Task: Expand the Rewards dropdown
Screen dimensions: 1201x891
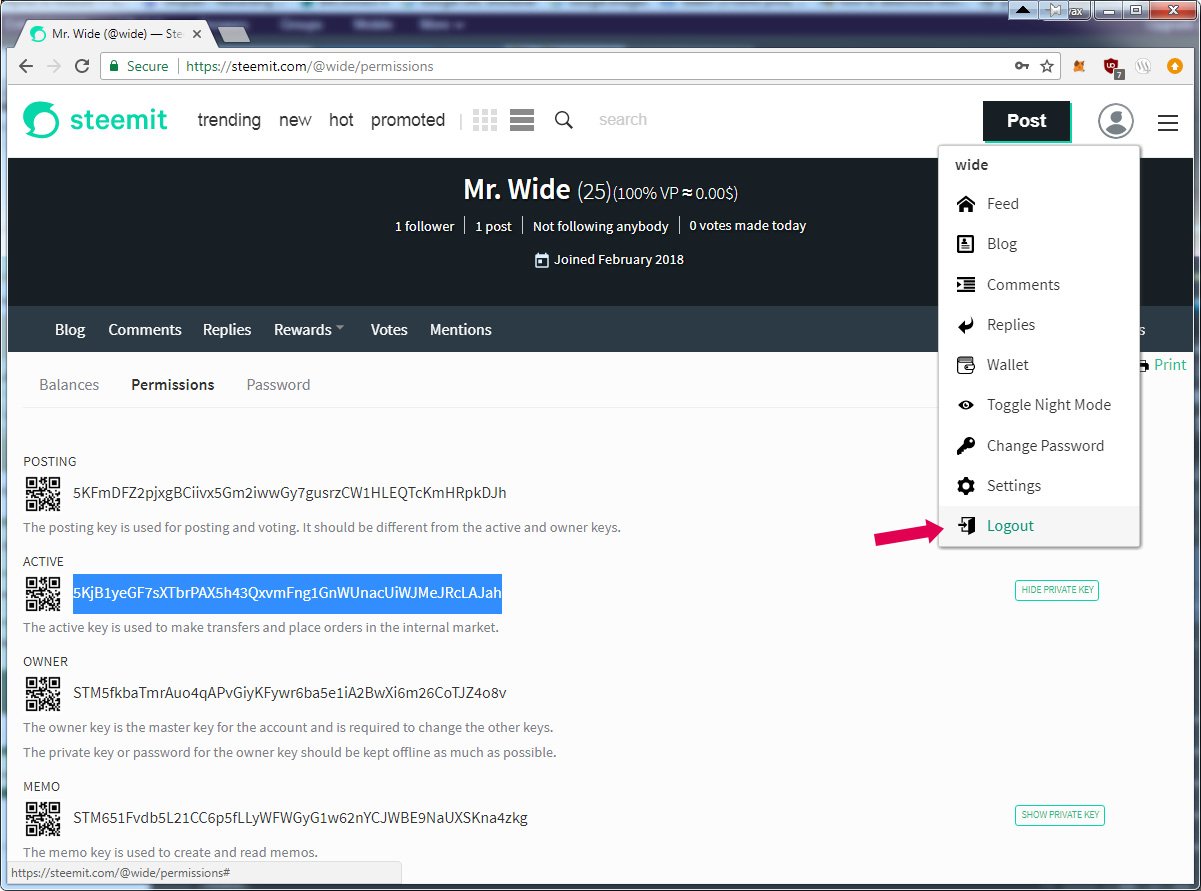Action: click(x=309, y=330)
